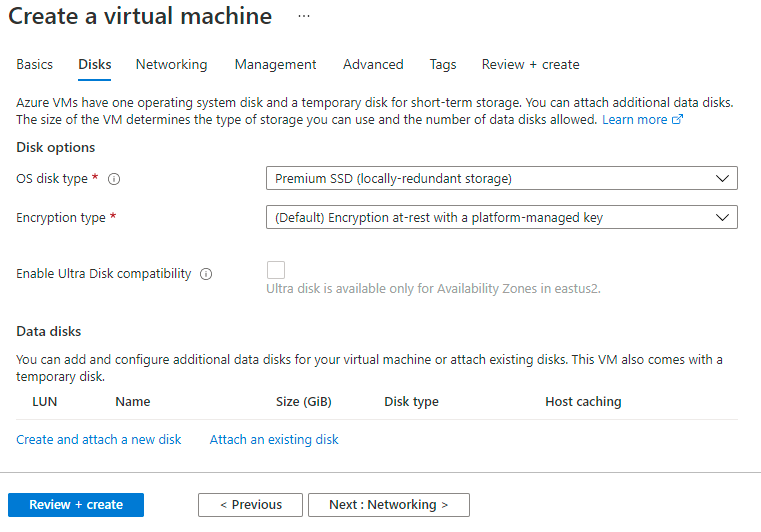Switch to the Advanced tab
The height and width of the screenshot is (532, 761).
pyautogui.click(x=373, y=64)
